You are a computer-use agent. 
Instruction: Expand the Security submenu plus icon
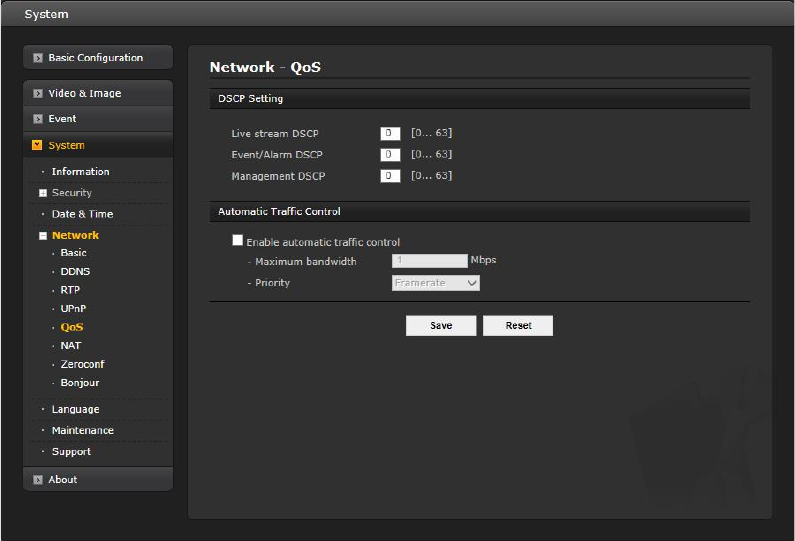[43, 193]
